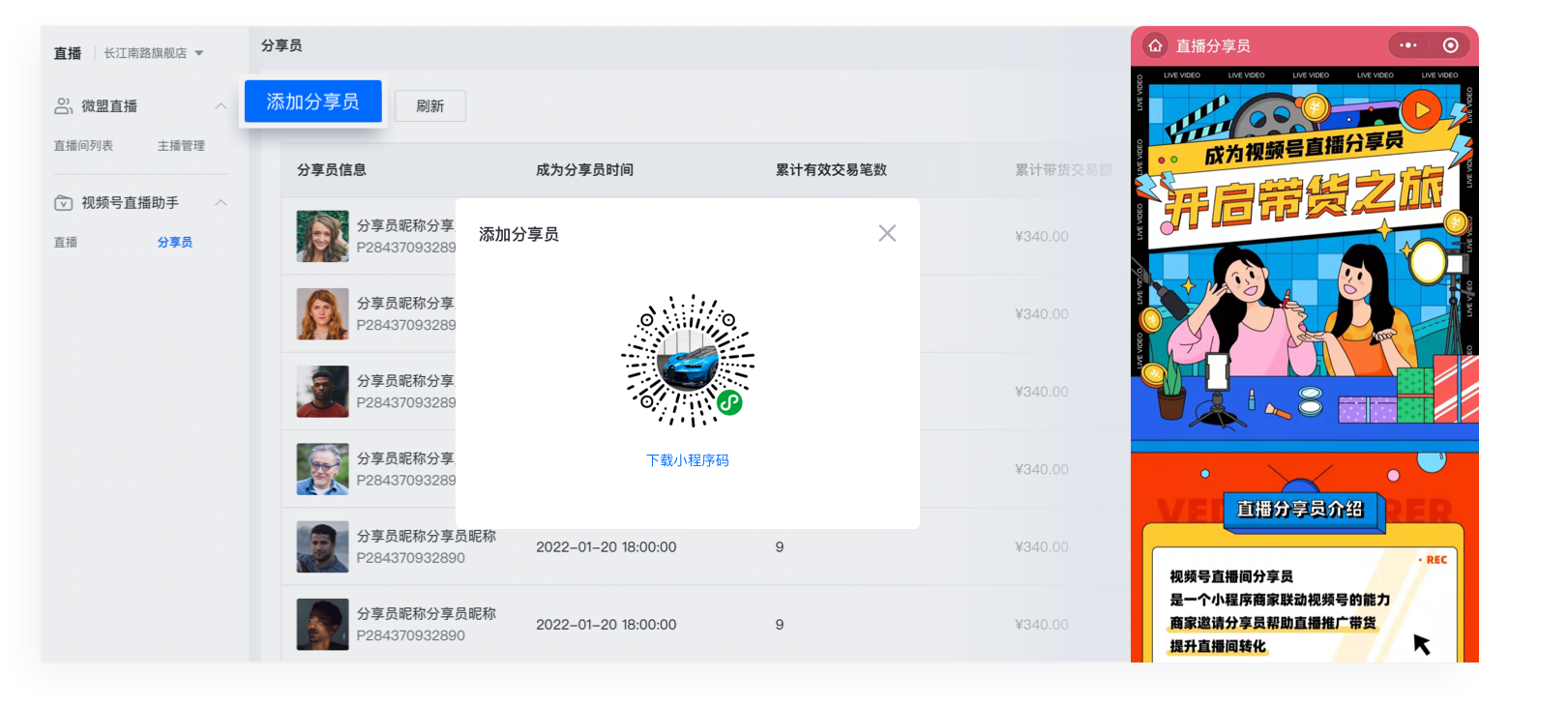The image size is (1568, 706).
Task: Click the red-haired woman's avatar in second row
Action: 322,313
